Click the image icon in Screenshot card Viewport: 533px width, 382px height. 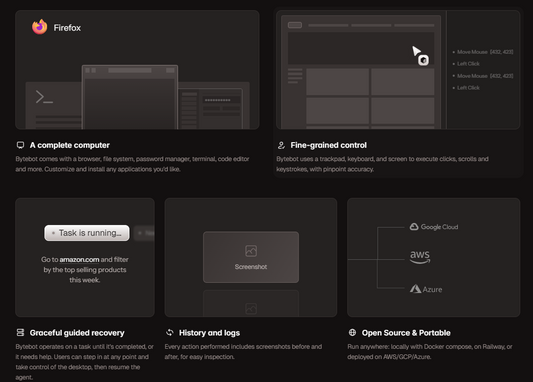click(251, 251)
